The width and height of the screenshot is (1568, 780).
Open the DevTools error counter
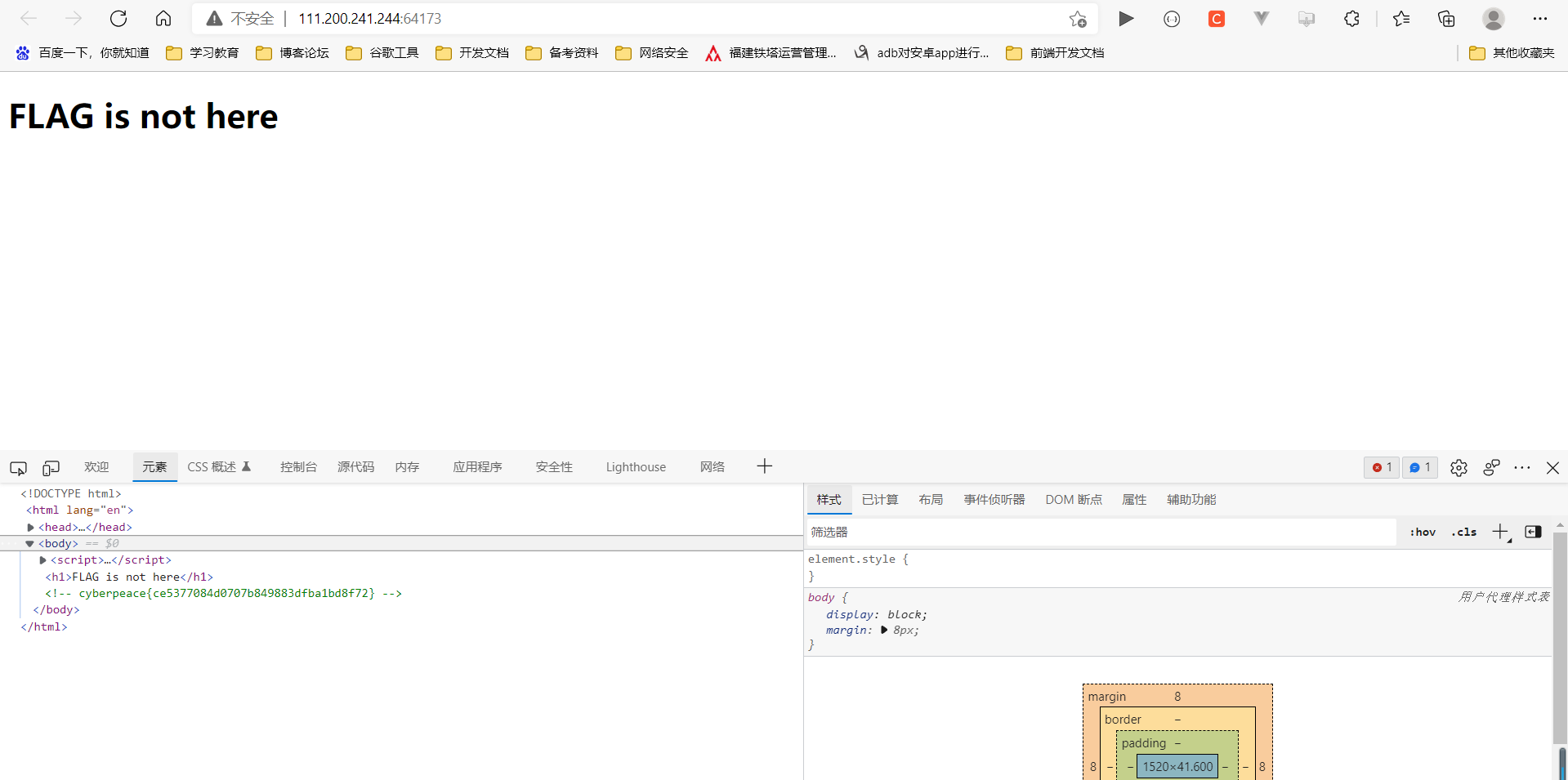click(1381, 467)
